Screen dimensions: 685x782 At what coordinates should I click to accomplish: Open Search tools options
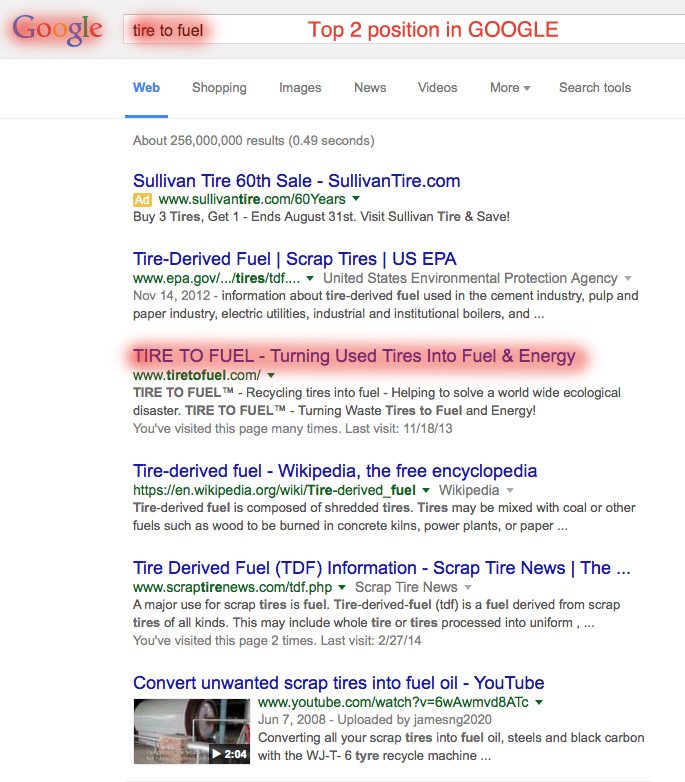tap(595, 88)
